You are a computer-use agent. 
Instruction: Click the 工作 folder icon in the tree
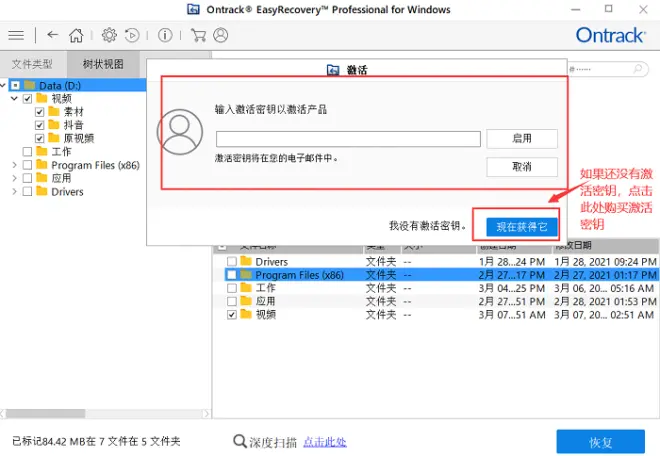[42, 151]
